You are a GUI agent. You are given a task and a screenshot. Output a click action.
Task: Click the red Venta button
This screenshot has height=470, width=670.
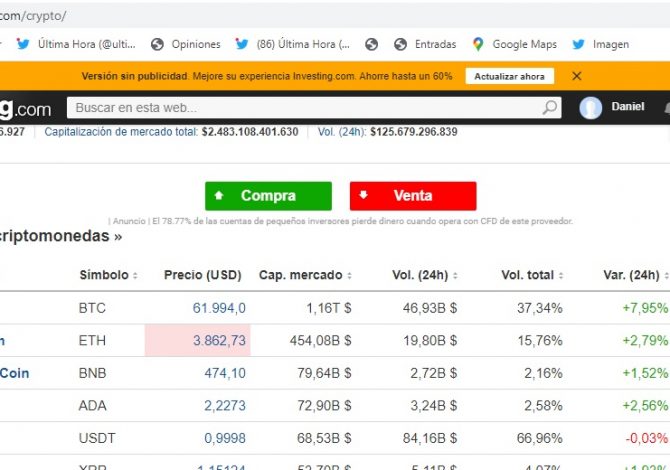413,196
